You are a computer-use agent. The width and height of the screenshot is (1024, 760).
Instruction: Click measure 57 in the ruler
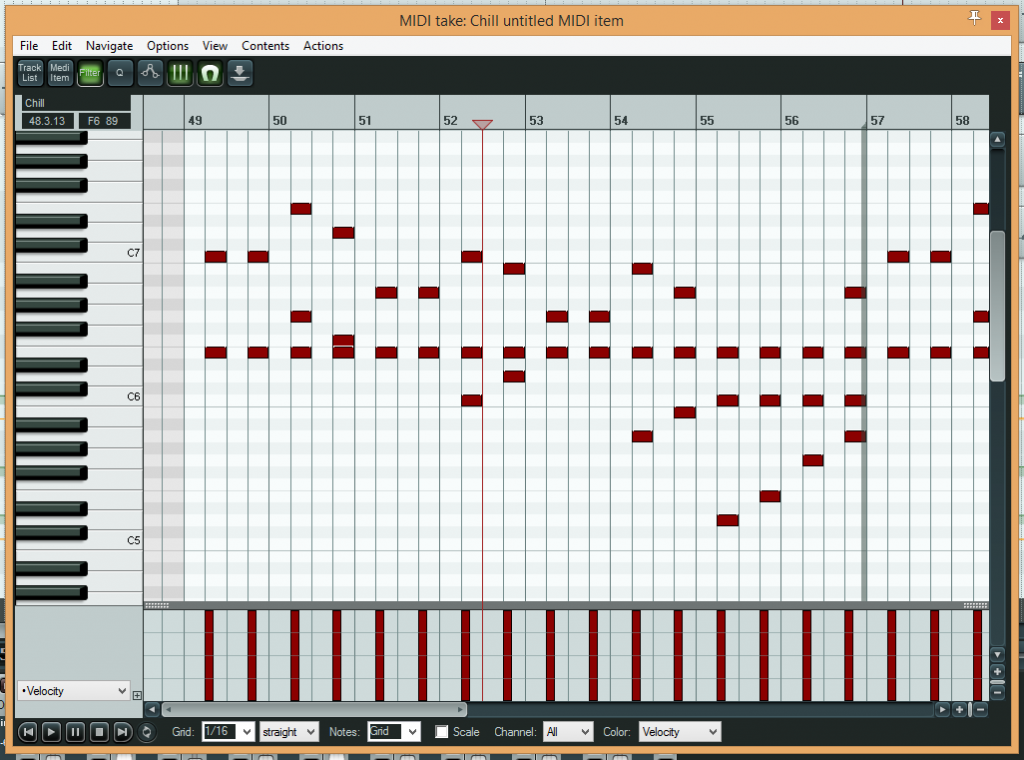coord(877,121)
